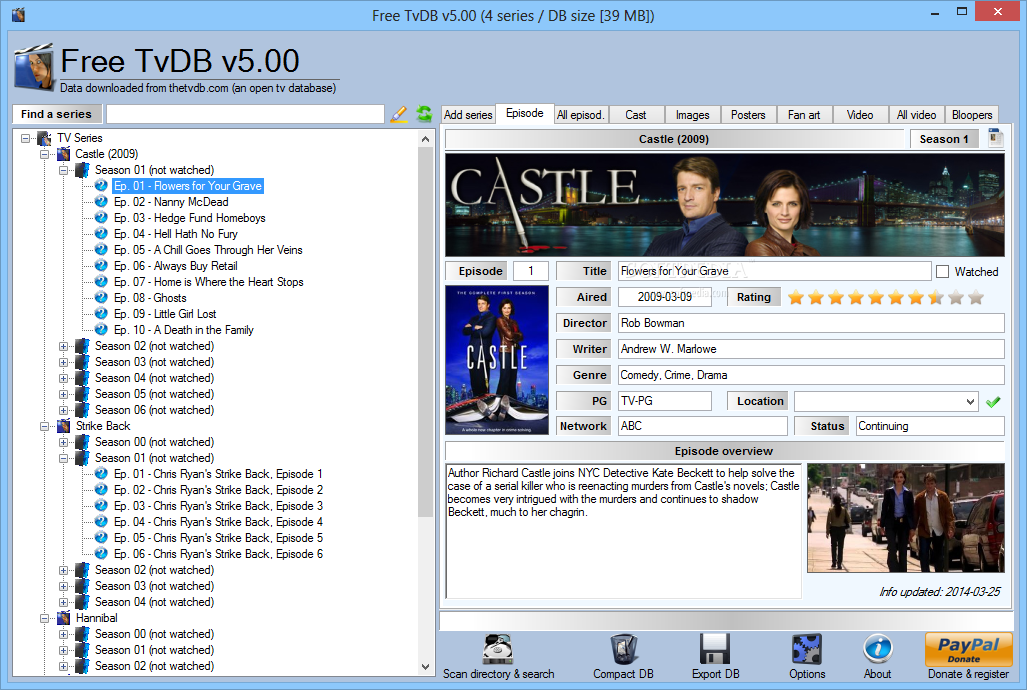Click the globe icon for Ep. 08 Ghosts
1027x690 pixels.
(101, 297)
